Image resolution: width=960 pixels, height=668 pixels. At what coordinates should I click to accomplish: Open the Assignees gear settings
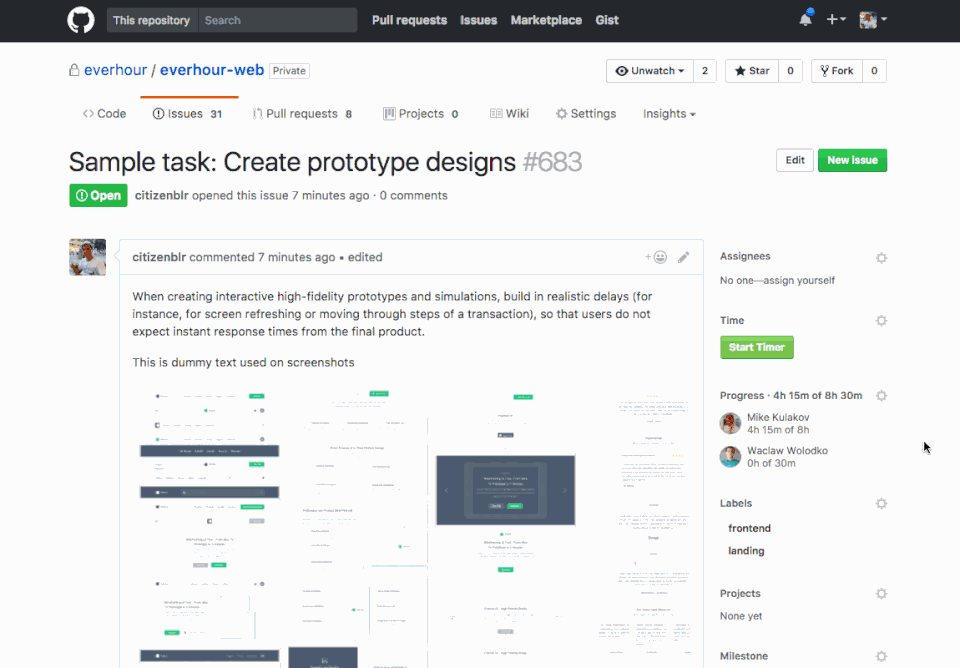coord(881,258)
